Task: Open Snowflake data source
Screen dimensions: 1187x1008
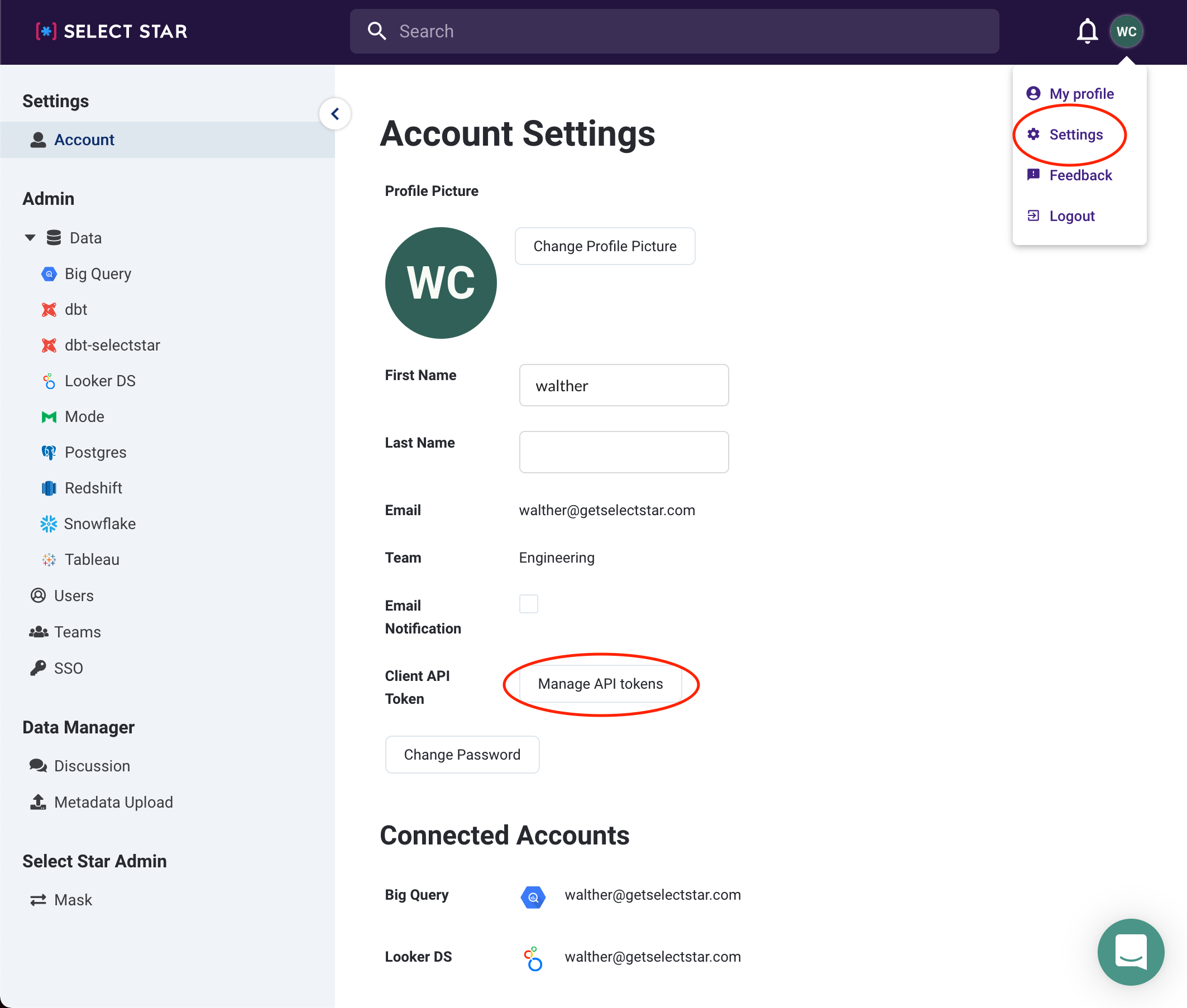Action: click(99, 524)
